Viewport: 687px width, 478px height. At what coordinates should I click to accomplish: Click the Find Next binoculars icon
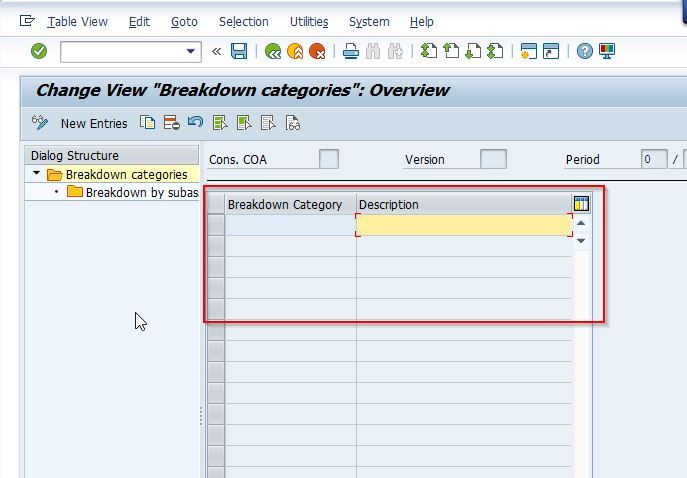pyautogui.click(x=395, y=51)
